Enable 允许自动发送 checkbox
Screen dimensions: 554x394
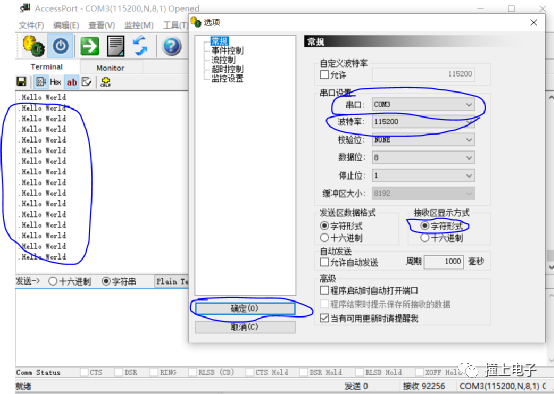click(324, 262)
